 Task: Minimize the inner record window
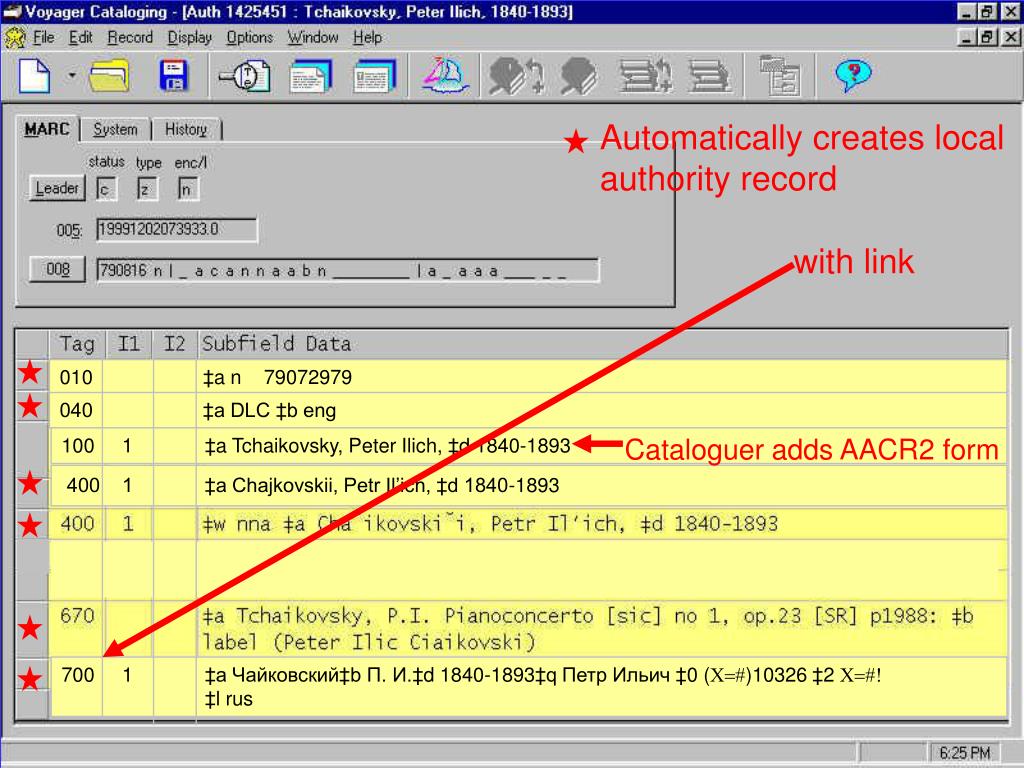967,37
